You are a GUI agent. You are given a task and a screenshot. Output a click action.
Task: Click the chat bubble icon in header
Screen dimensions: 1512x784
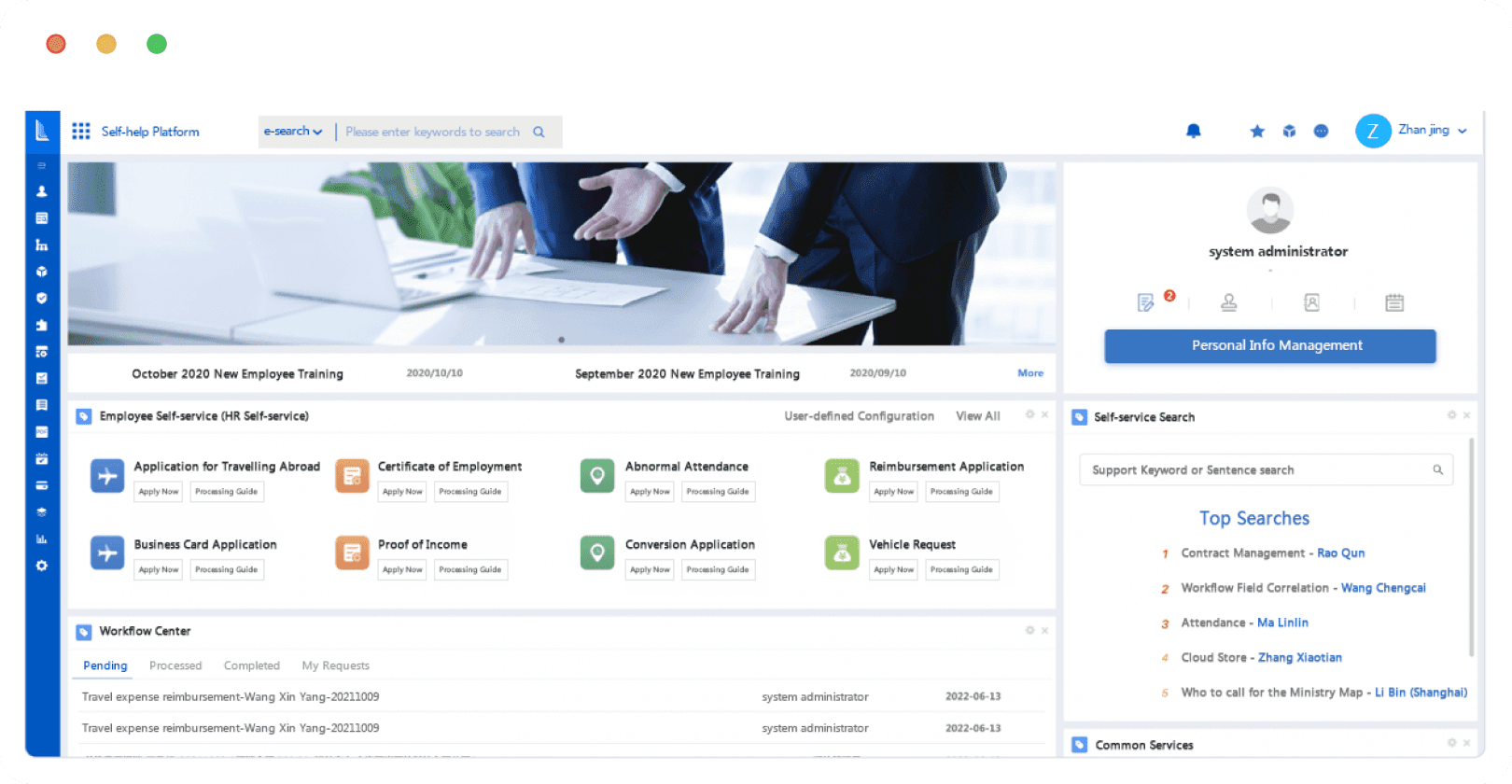(1321, 132)
